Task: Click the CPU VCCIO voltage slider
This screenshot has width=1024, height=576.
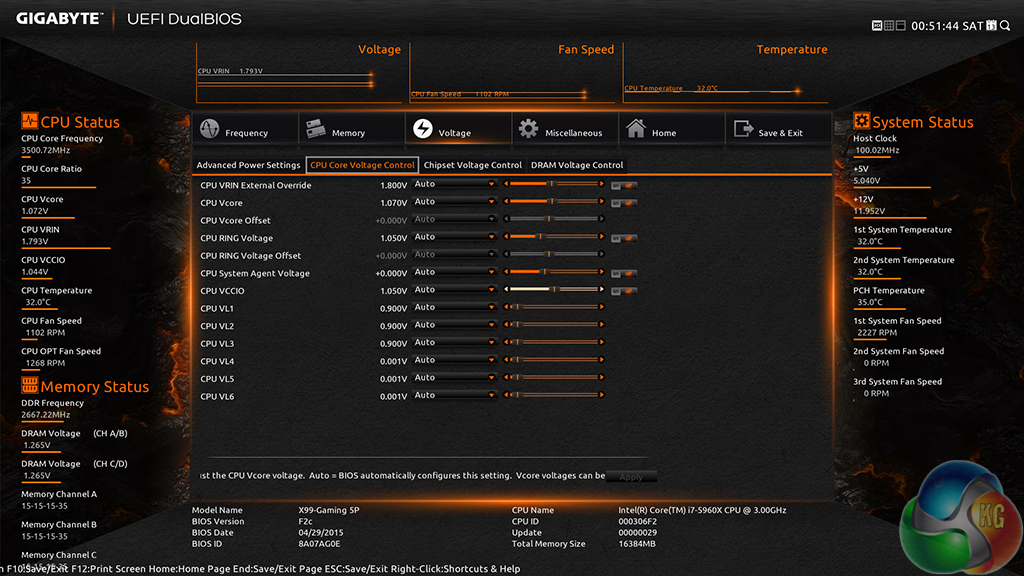Action: tap(553, 291)
